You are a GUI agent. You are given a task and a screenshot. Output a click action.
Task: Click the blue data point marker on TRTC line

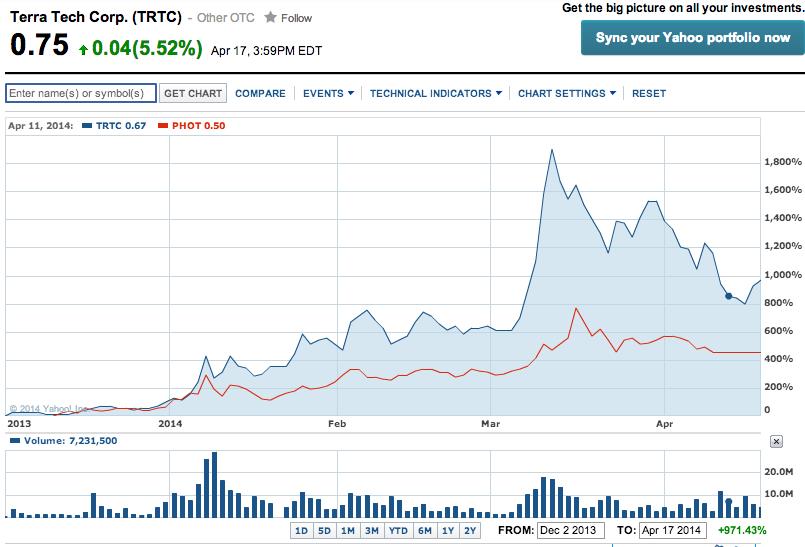point(729,296)
